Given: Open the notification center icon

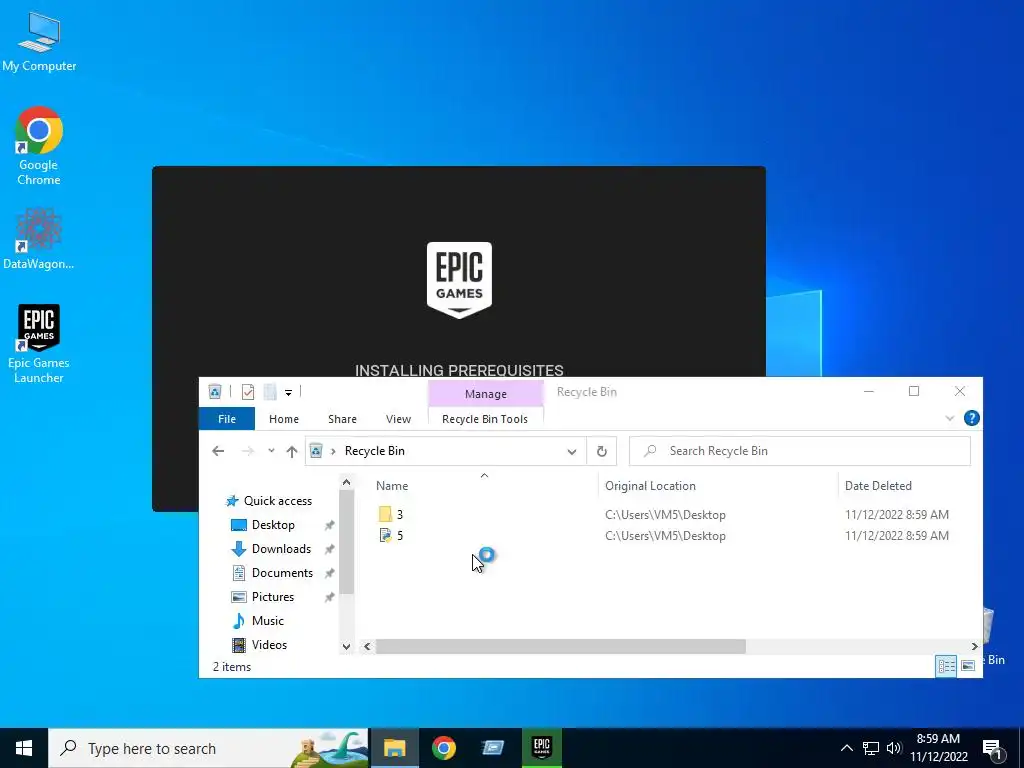Looking at the screenshot, I should pos(993,749).
